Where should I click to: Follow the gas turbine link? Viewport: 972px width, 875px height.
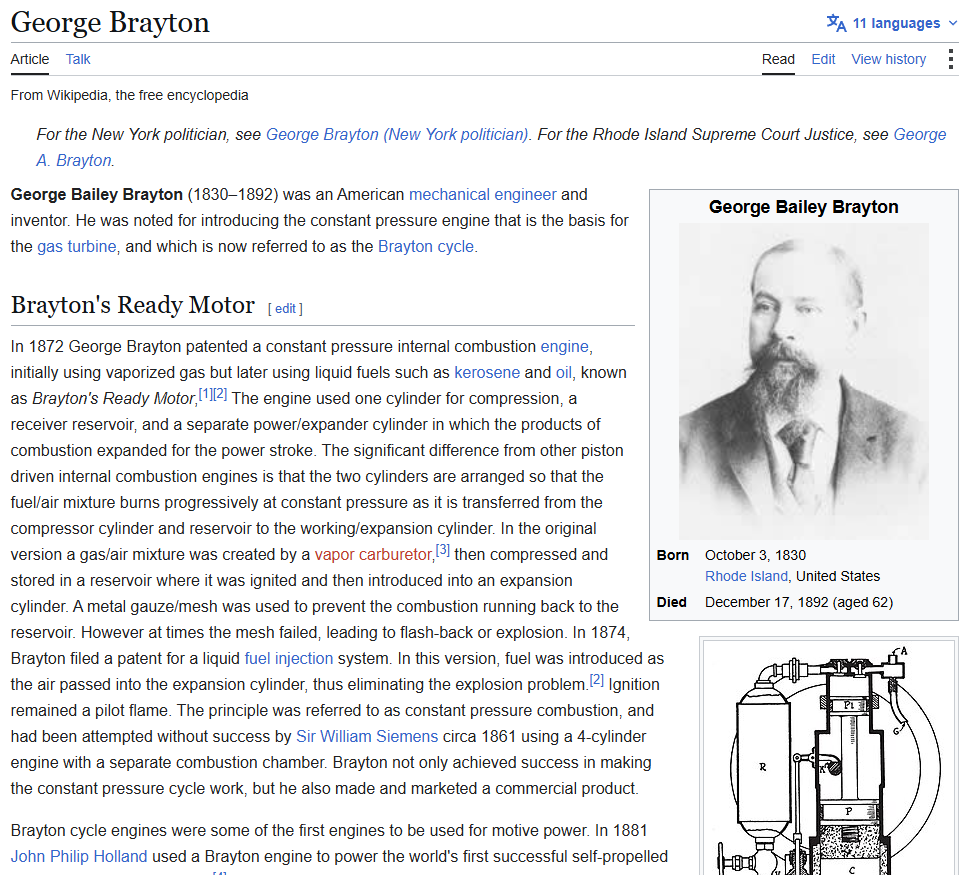click(77, 247)
